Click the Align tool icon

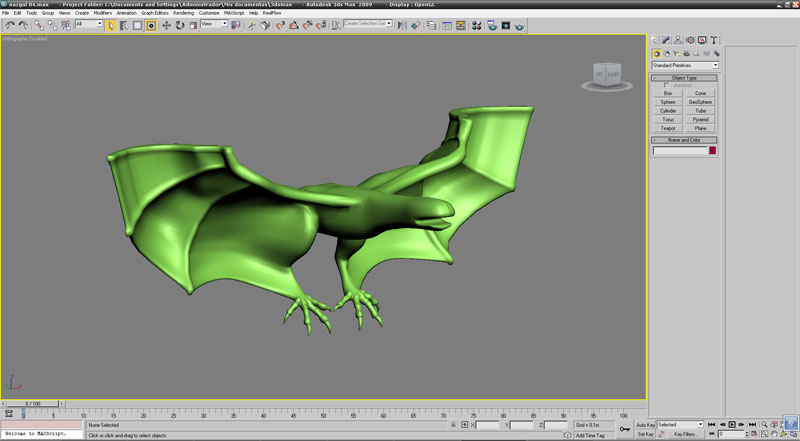tap(416, 25)
